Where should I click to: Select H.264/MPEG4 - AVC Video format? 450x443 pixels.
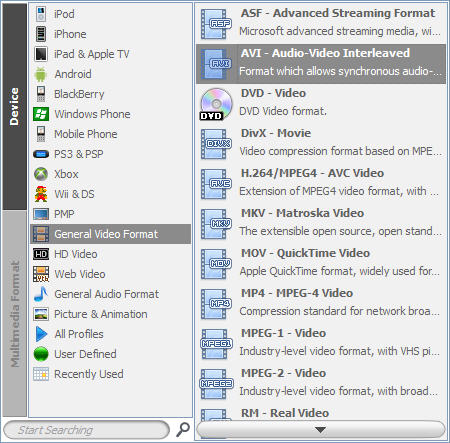coord(321,184)
